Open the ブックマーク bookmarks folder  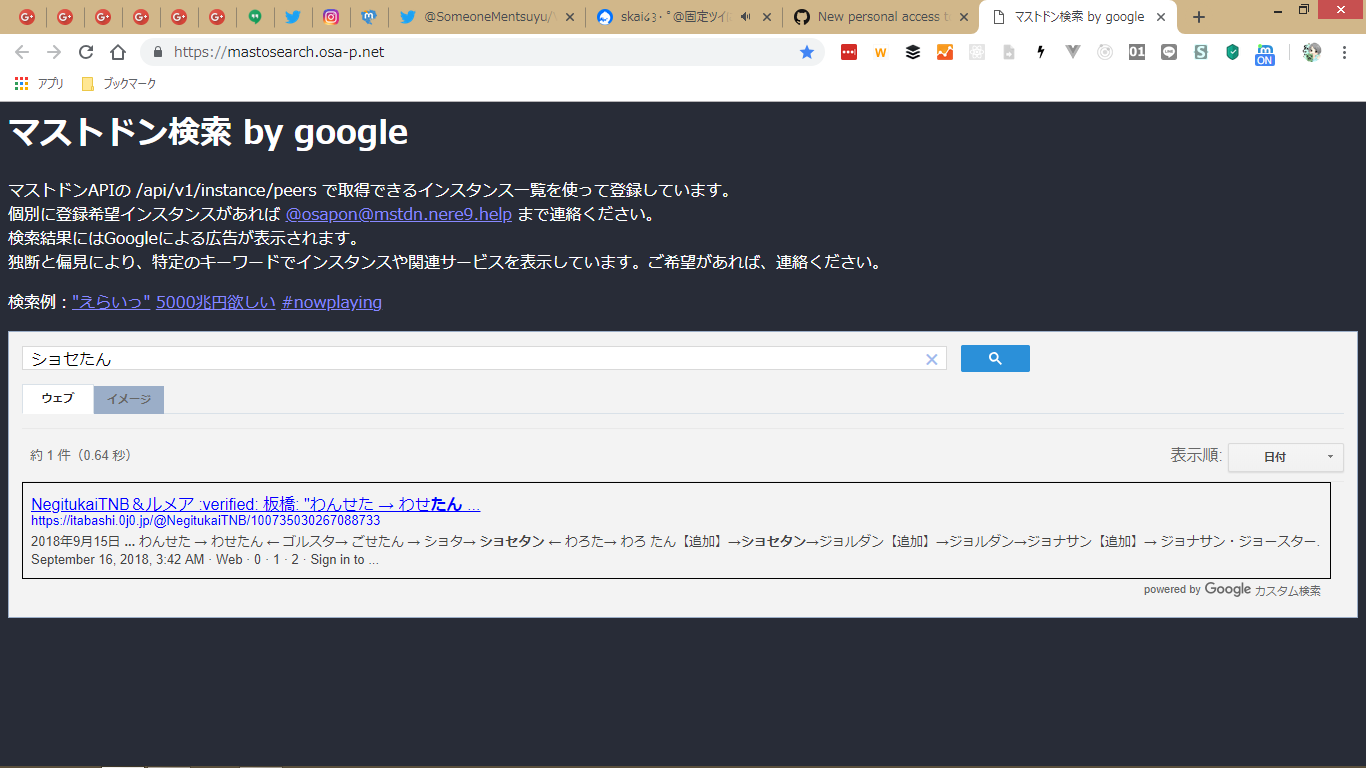(119, 84)
